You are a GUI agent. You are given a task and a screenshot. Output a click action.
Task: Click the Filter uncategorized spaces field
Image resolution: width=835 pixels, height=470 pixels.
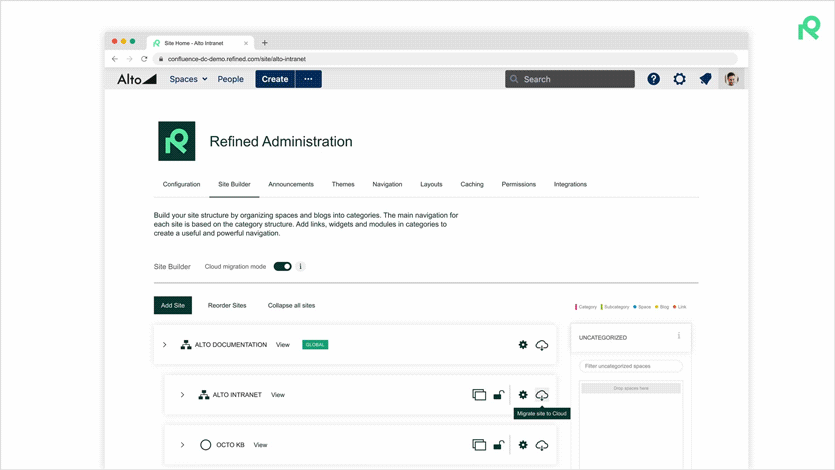(631, 366)
